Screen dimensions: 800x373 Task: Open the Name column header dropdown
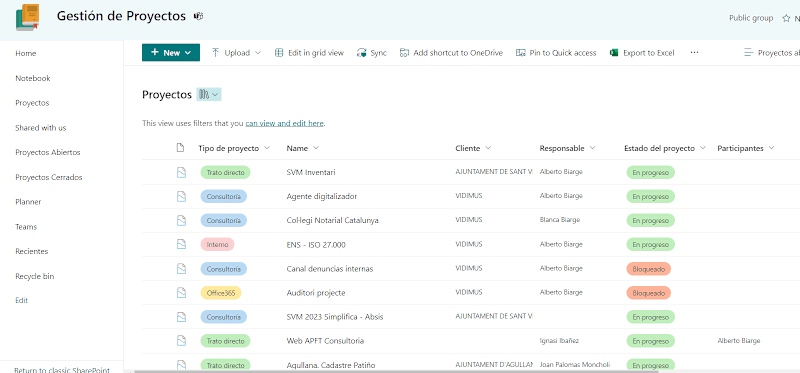316,148
